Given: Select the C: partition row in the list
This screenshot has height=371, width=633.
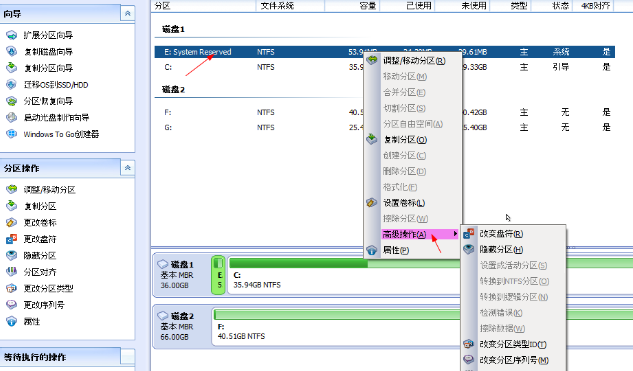Looking at the screenshot, I should pos(384,67).
